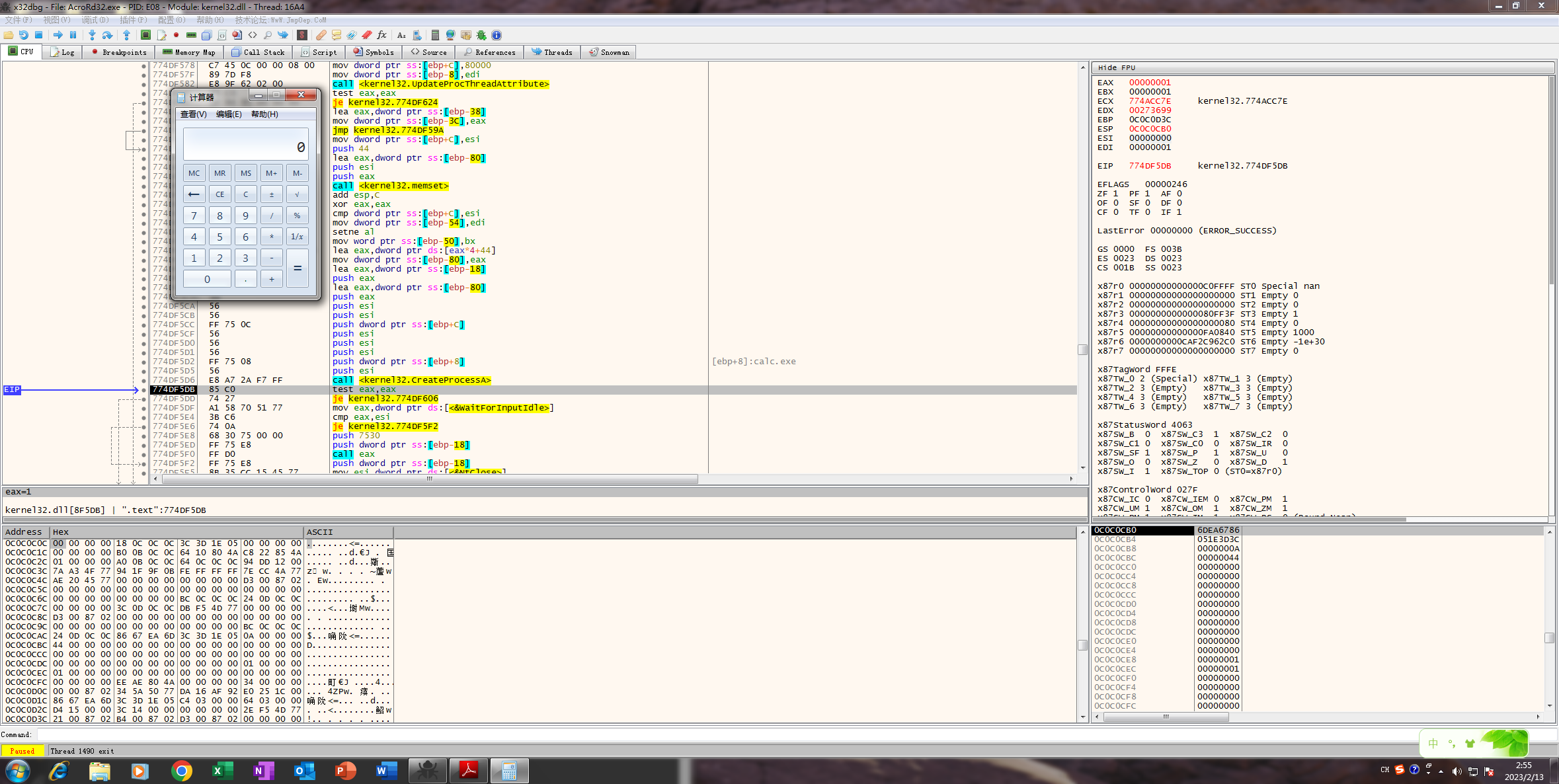Click the Patches bandage toolbar icon

[321, 35]
